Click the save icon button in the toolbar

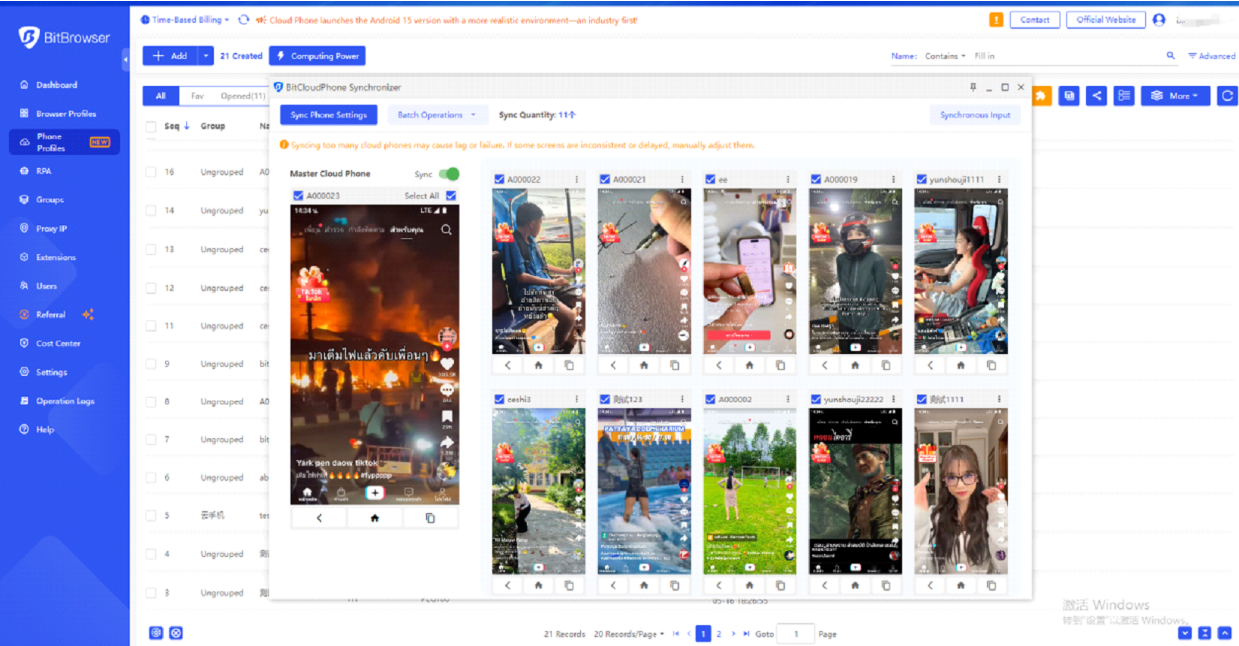[1069, 96]
